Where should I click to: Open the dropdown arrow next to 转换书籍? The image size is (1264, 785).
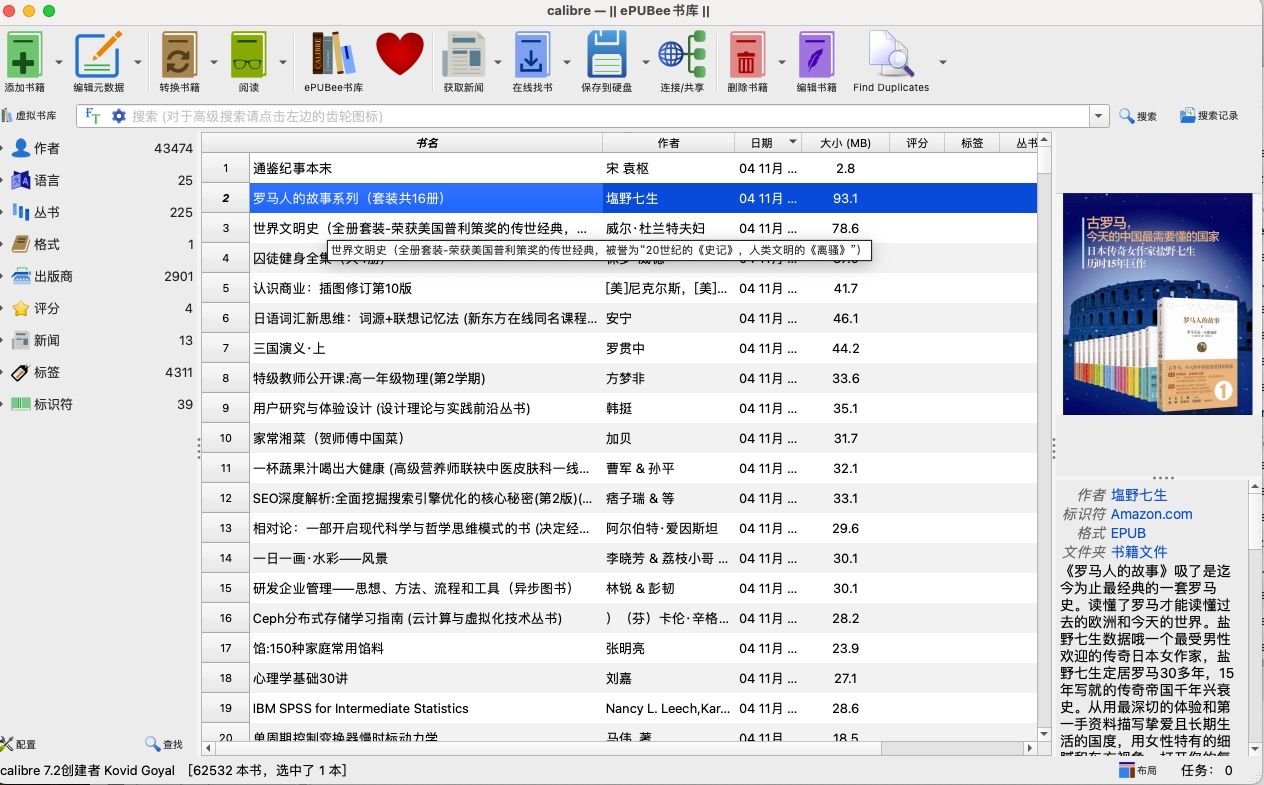(214, 62)
